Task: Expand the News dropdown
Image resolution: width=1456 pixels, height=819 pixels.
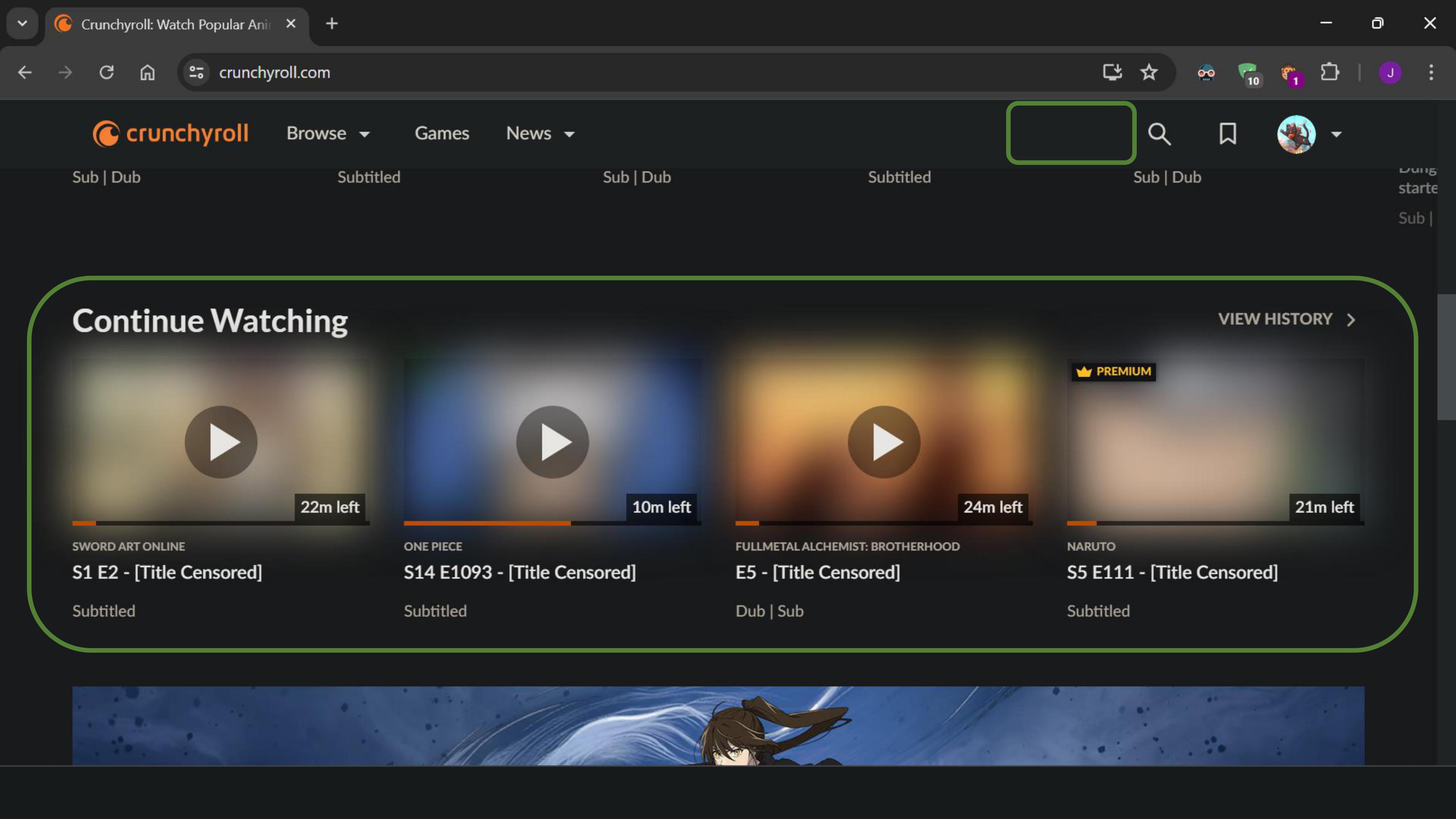Action: (x=540, y=133)
